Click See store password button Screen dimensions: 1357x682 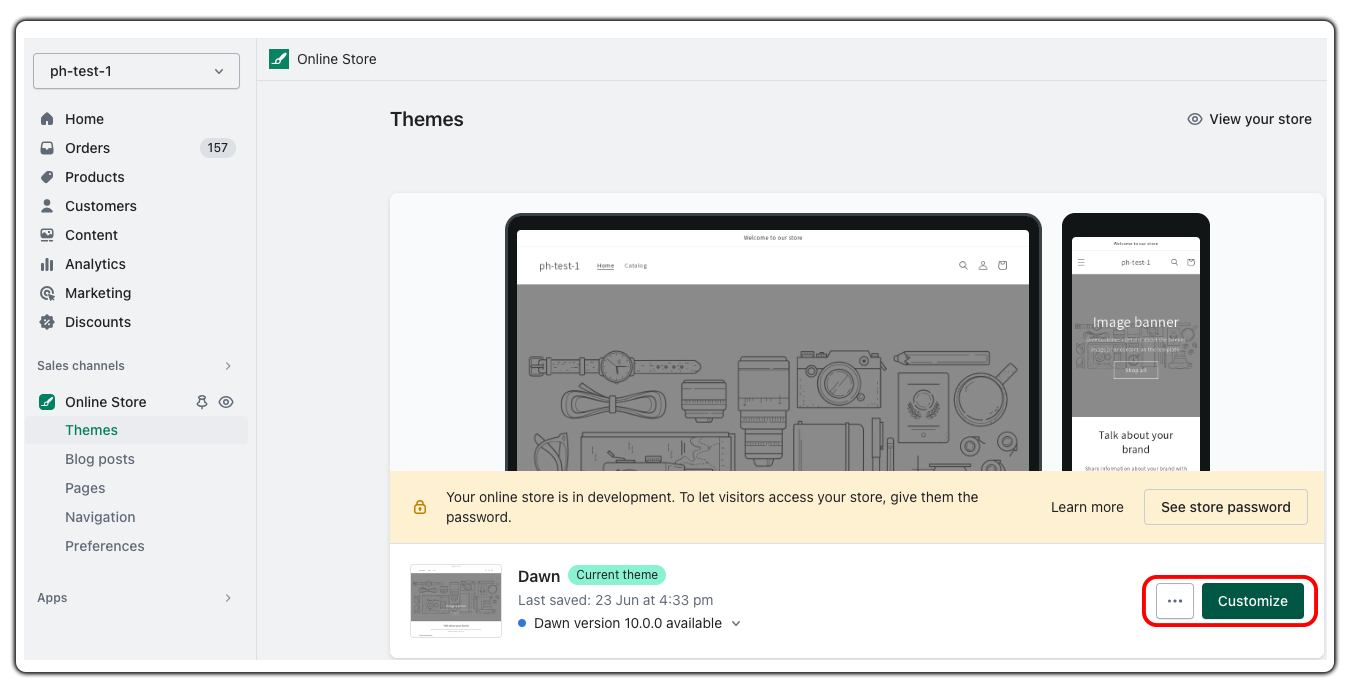1226,507
